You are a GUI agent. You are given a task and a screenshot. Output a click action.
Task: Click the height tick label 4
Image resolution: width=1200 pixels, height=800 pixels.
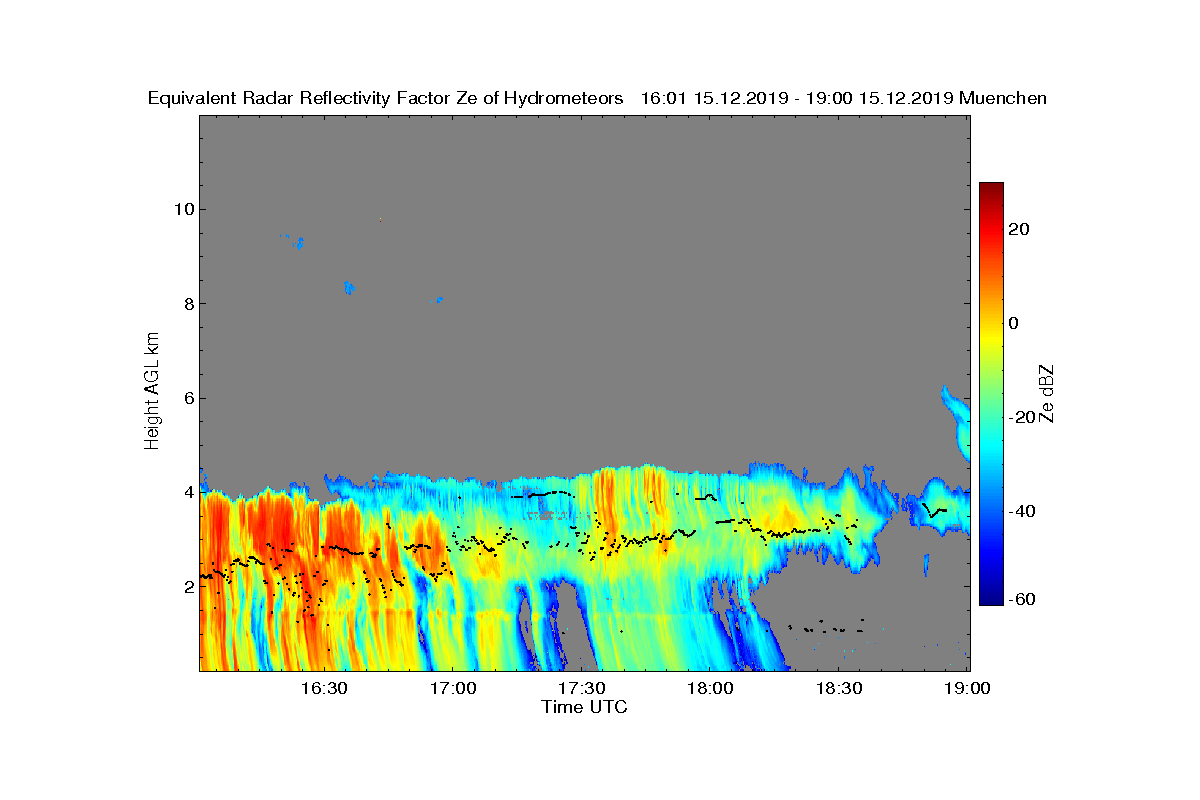click(x=187, y=493)
